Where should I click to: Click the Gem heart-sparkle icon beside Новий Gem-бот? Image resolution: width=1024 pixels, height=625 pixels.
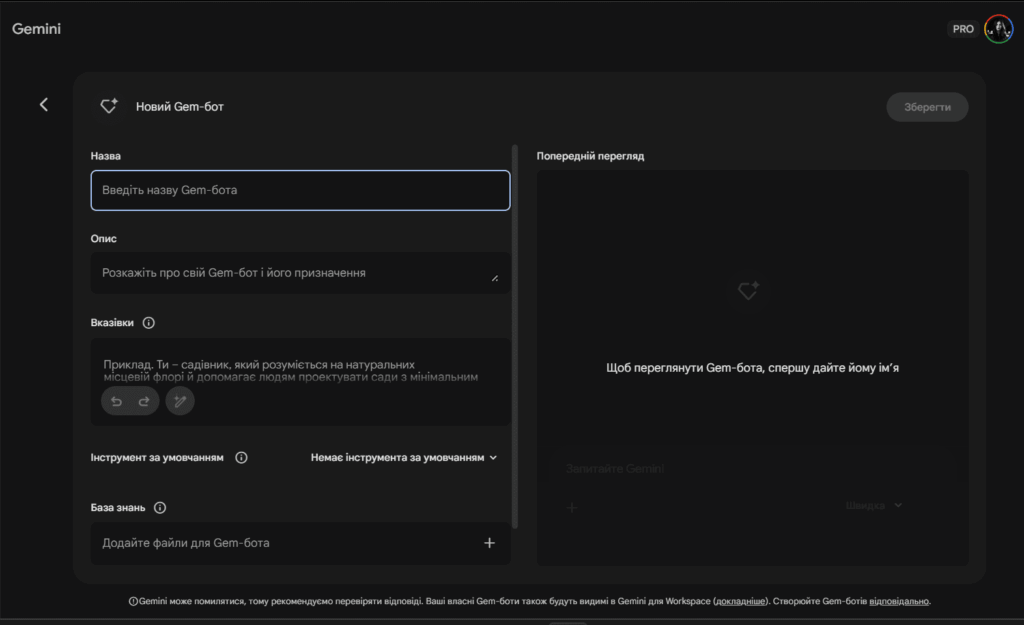tap(109, 106)
